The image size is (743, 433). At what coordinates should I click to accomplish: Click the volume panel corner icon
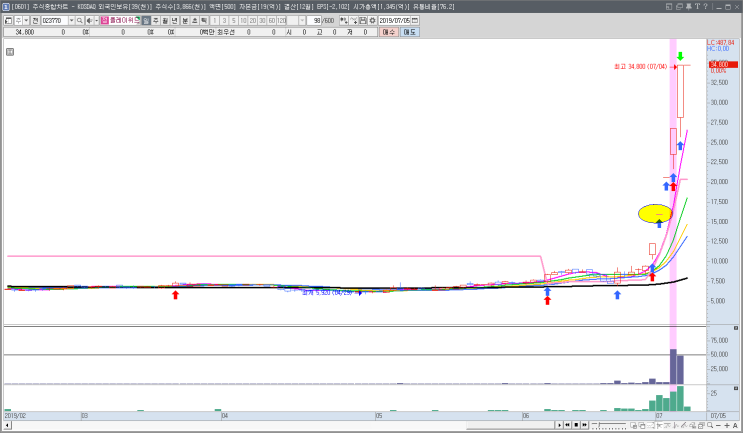(736, 328)
